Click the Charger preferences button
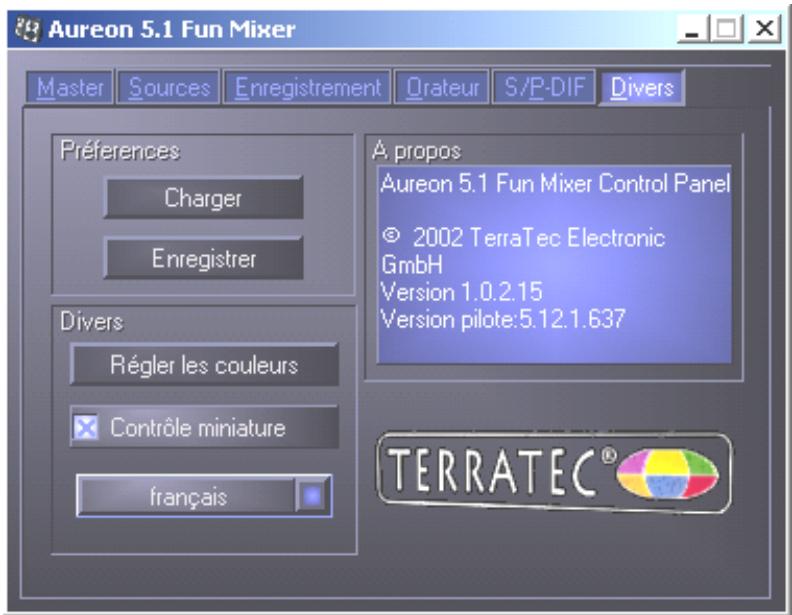 204,197
